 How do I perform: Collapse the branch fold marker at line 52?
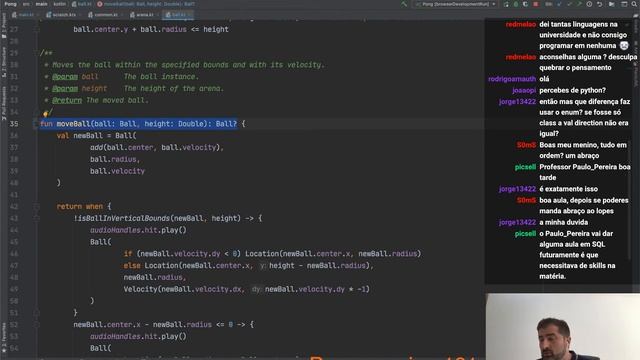(36, 324)
